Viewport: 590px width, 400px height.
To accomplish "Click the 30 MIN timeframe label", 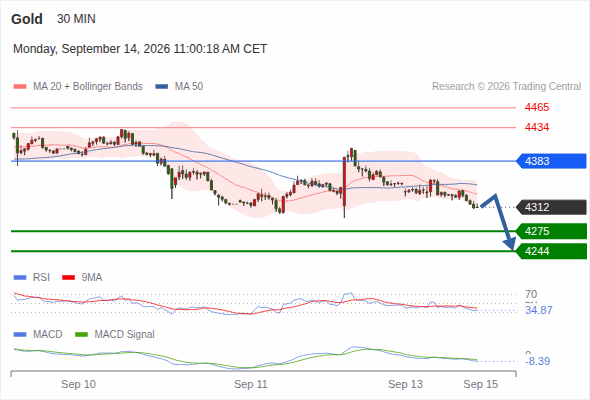I will click(x=76, y=19).
